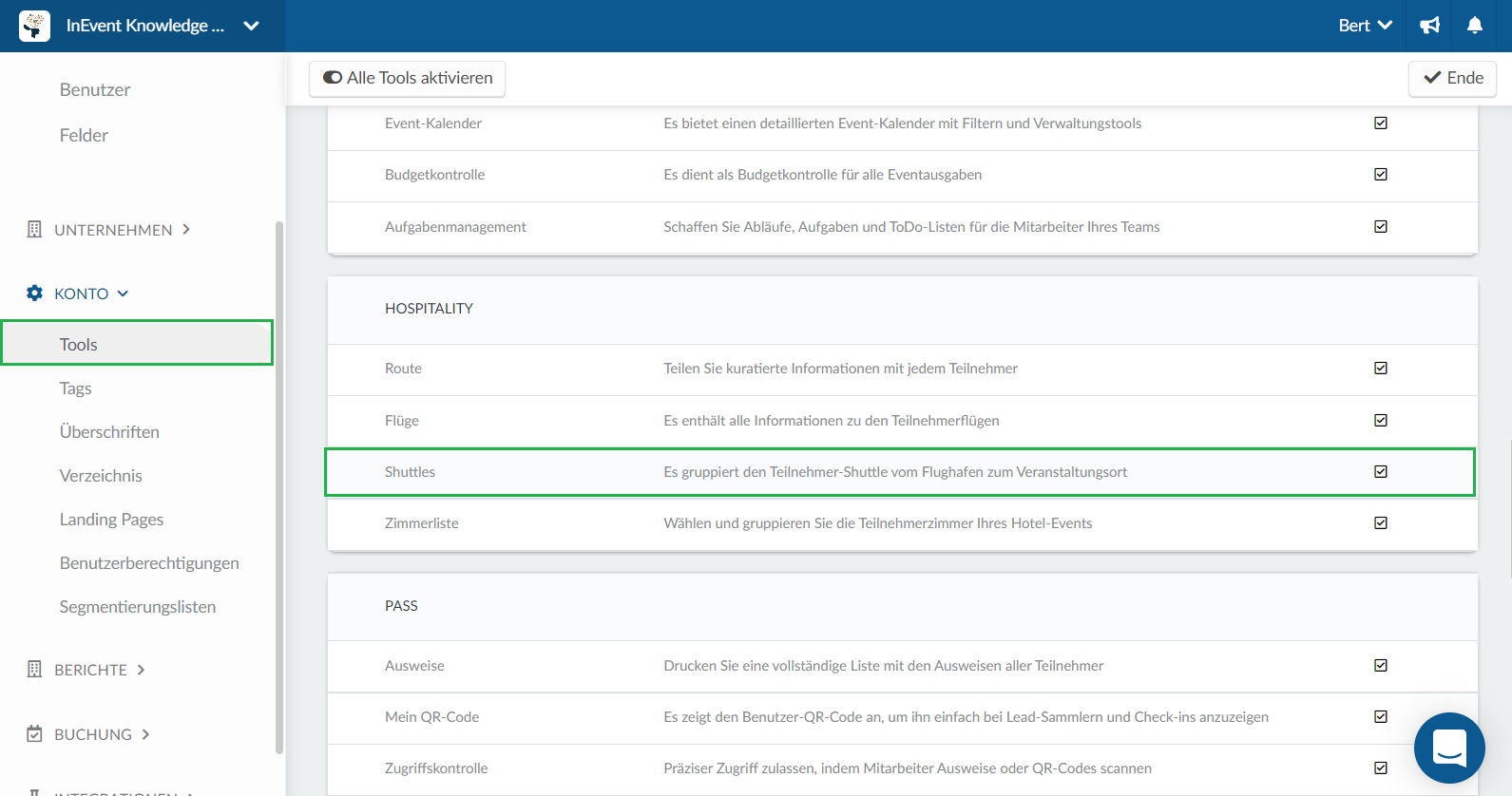Toggle the Event-Kalender checkbox
The image size is (1512, 796).
(1381, 123)
